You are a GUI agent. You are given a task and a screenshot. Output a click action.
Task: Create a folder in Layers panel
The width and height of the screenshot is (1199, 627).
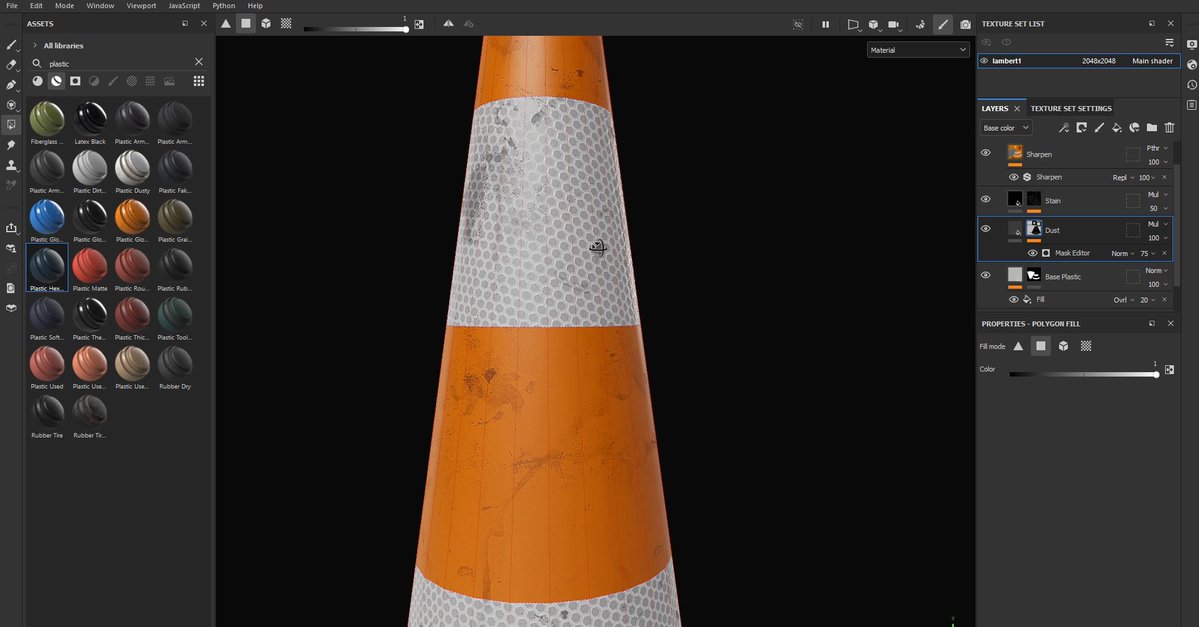[1152, 128]
